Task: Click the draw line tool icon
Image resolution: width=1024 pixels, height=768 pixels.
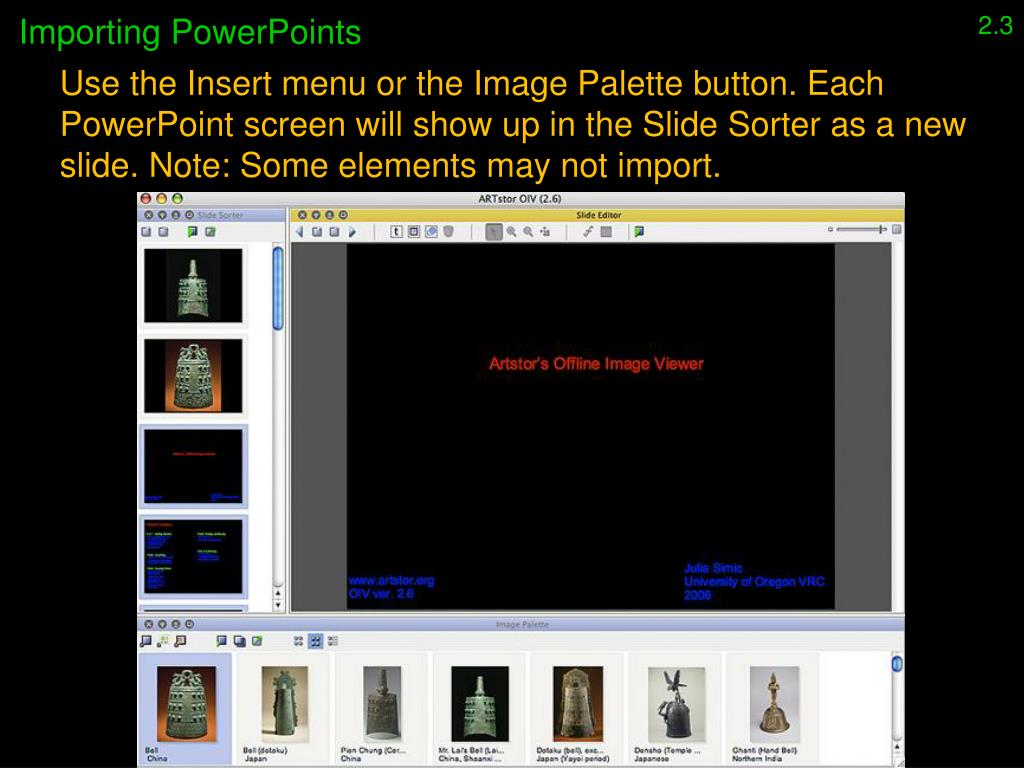Action: (x=588, y=231)
